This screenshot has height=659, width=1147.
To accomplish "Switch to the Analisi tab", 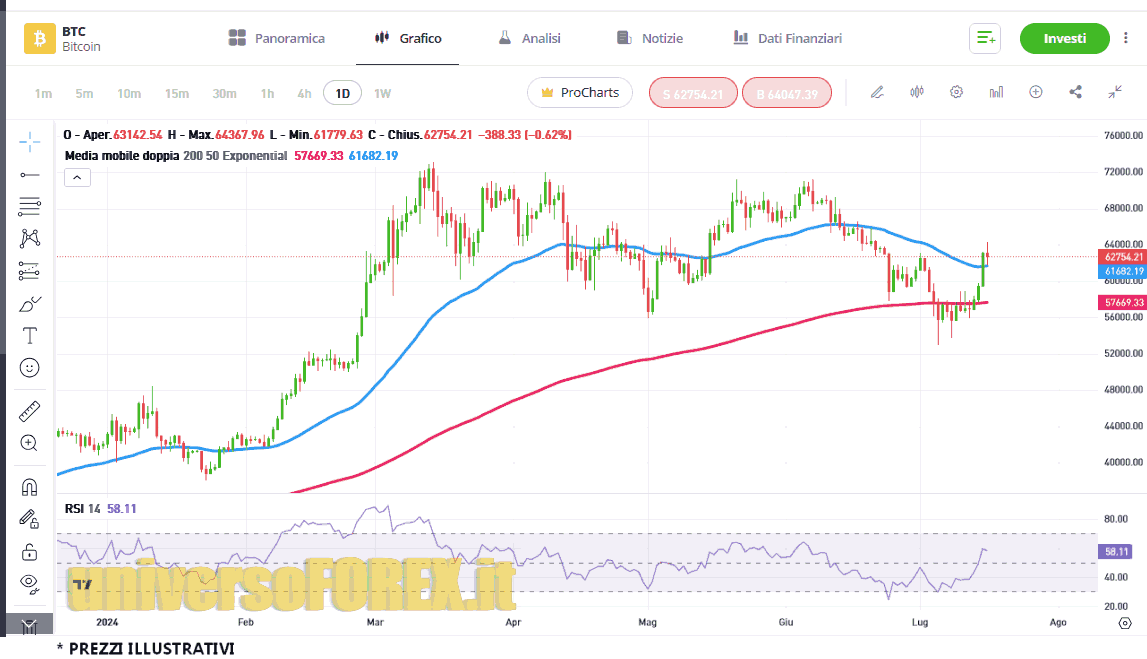I will (529, 38).
